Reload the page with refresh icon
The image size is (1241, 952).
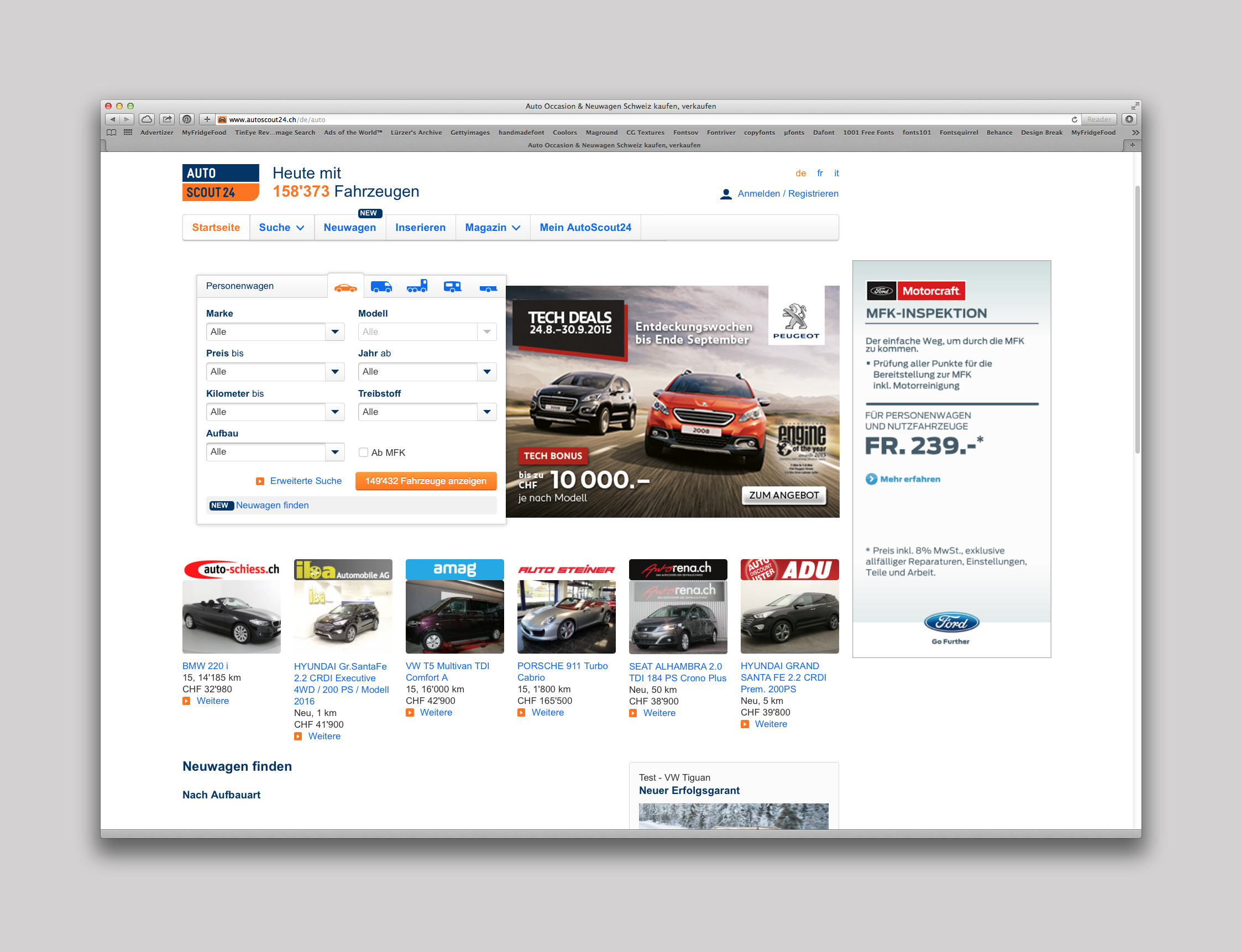point(1074,119)
